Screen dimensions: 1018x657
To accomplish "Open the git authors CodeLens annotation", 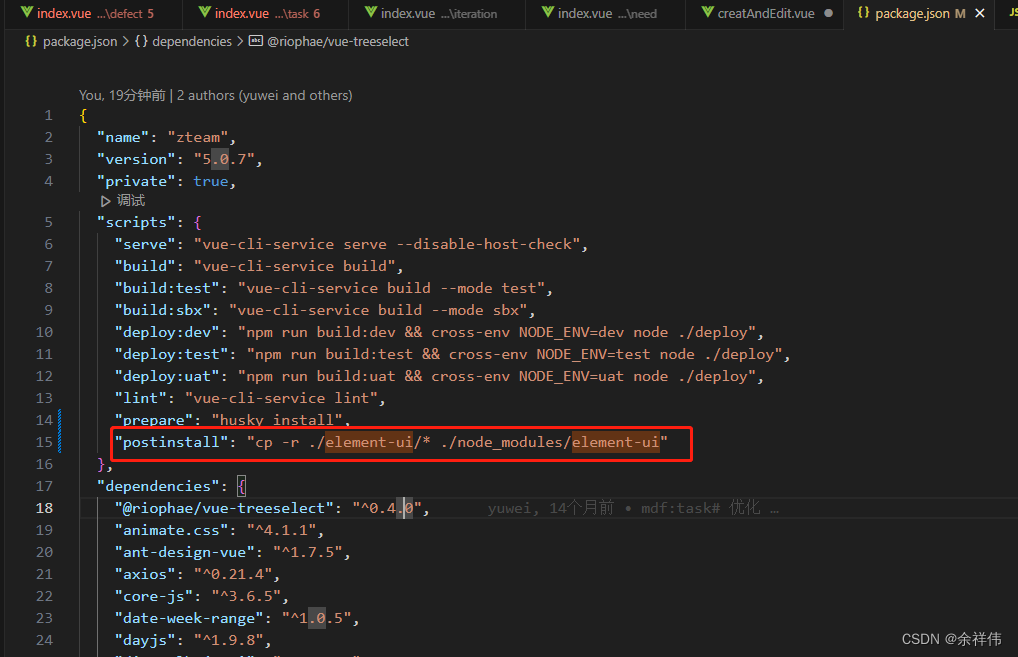I will [216, 95].
